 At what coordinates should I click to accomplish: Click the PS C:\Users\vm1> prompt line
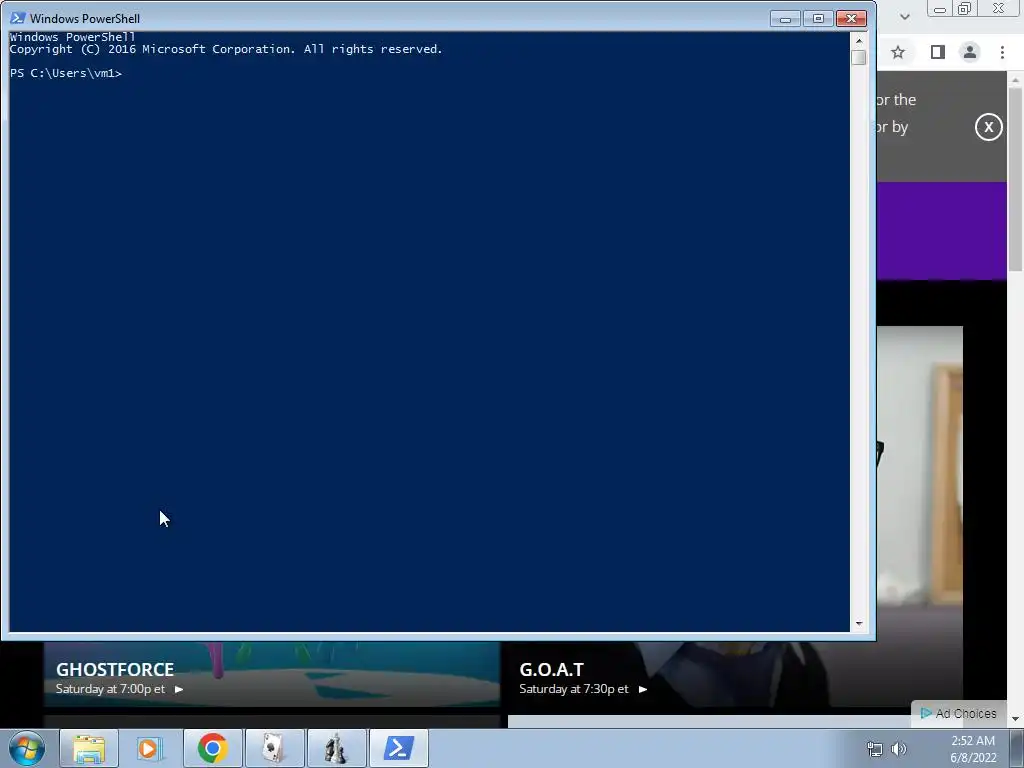pyautogui.click(x=66, y=73)
